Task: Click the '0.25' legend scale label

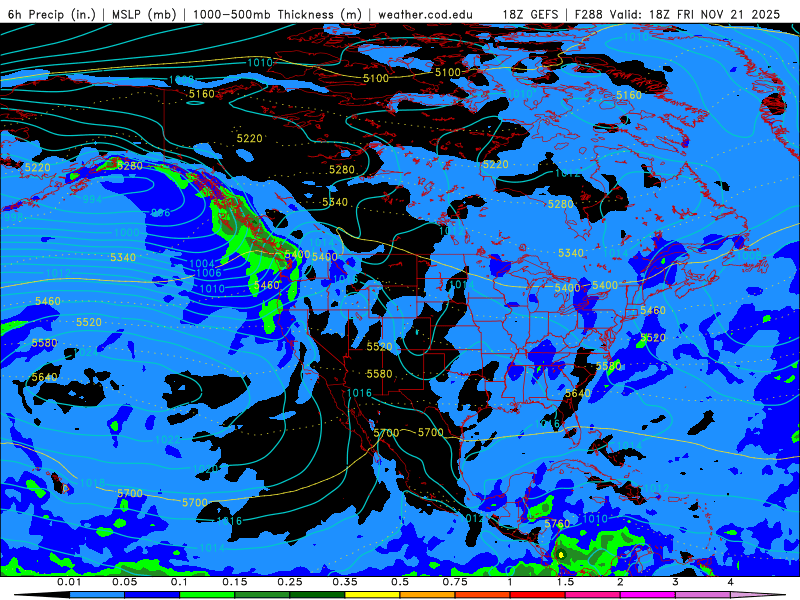Action: tap(290, 582)
